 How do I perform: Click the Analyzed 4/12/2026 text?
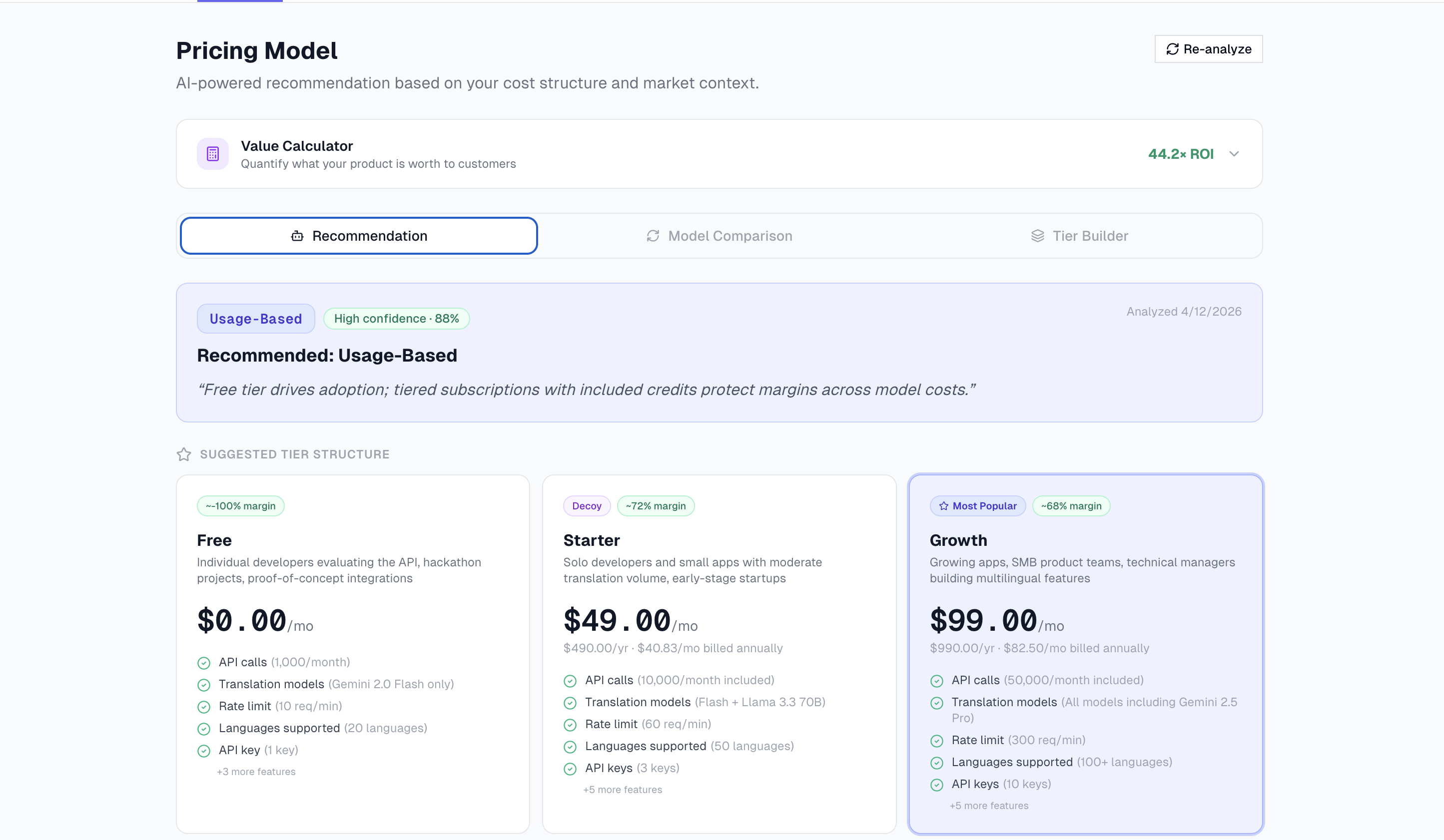point(1184,312)
